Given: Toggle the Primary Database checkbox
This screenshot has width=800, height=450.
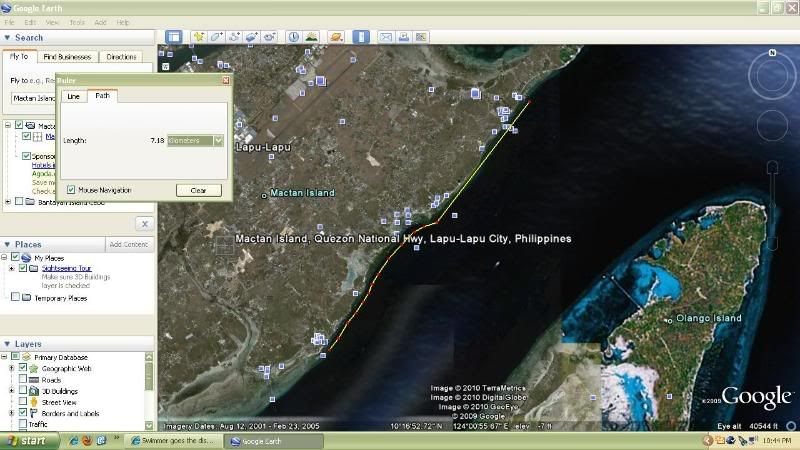Looking at the screenshot, I should pos(15,356).
